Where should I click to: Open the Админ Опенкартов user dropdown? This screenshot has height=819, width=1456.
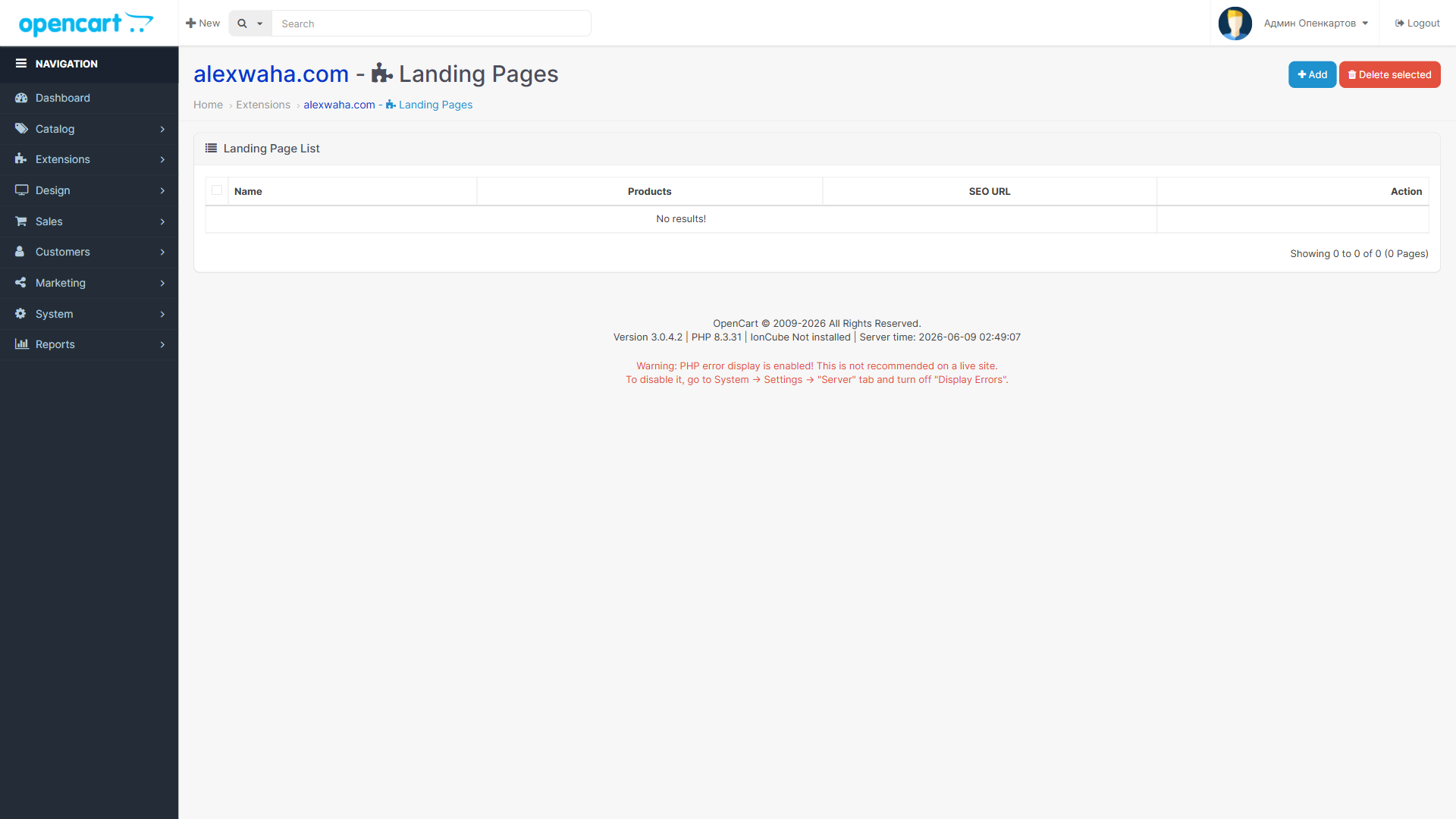pyautogui.click(x=1316, y=24)
